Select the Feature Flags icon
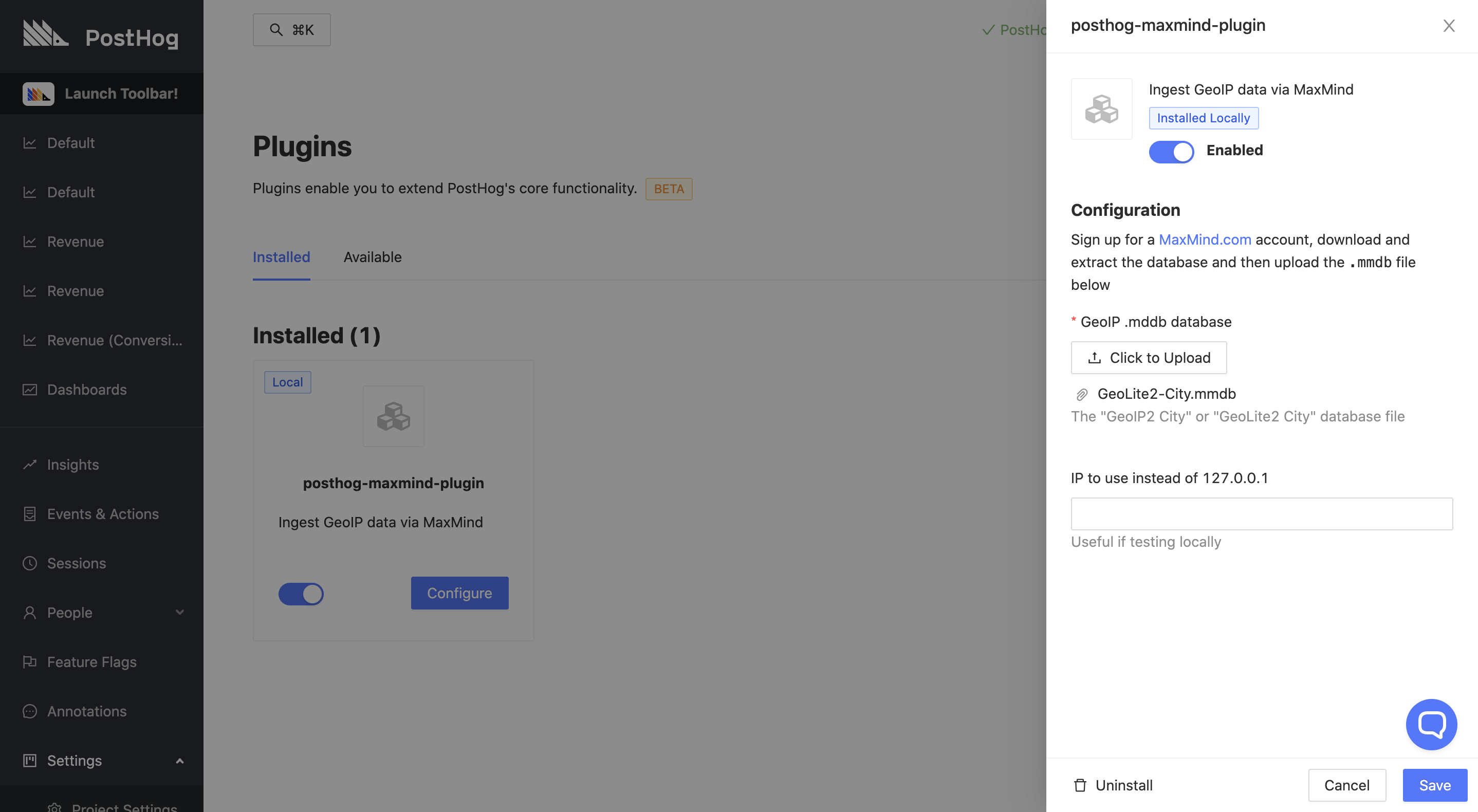 click(30, 661)
